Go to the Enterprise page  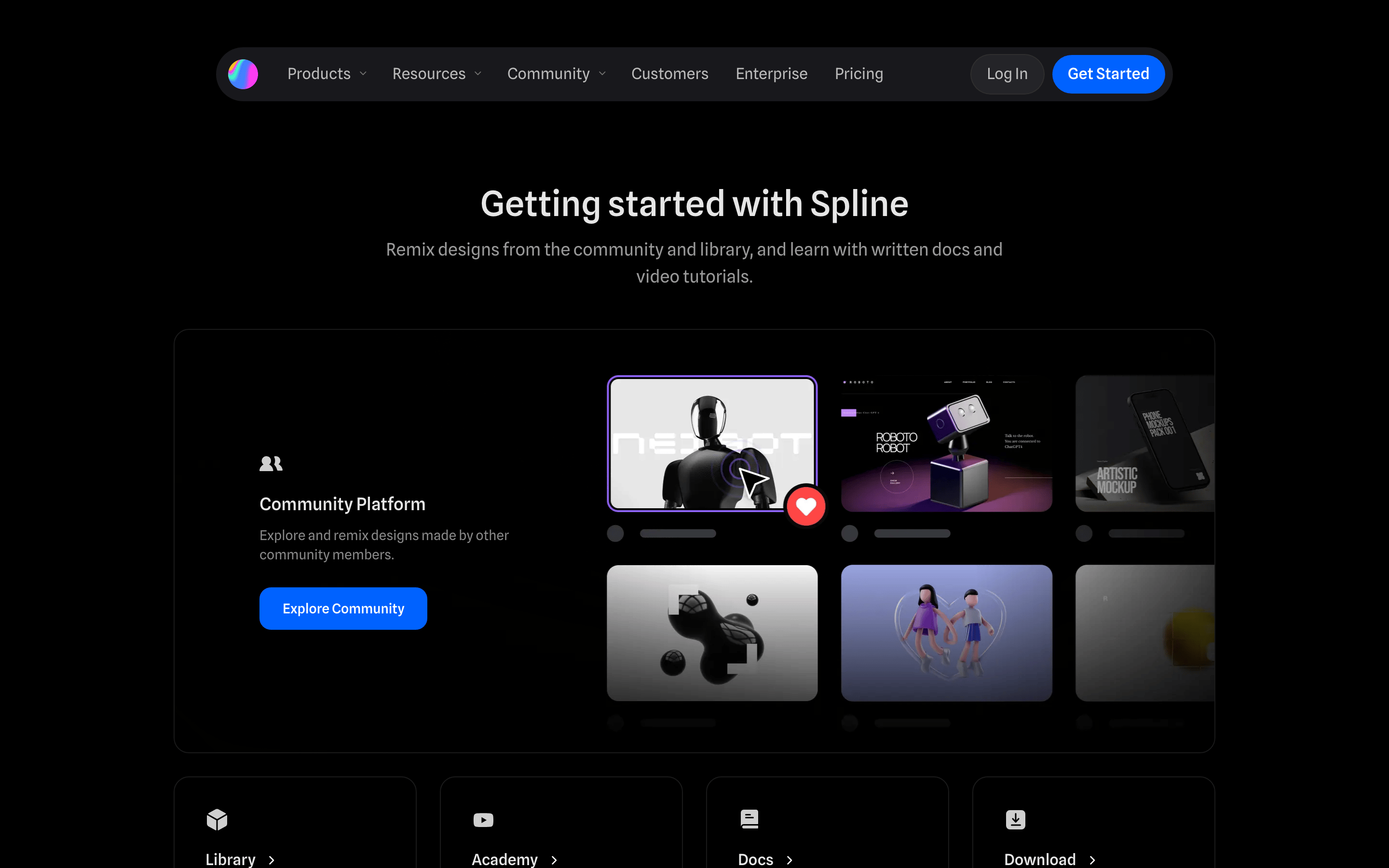pyautogui.click(x=771, y=74)
